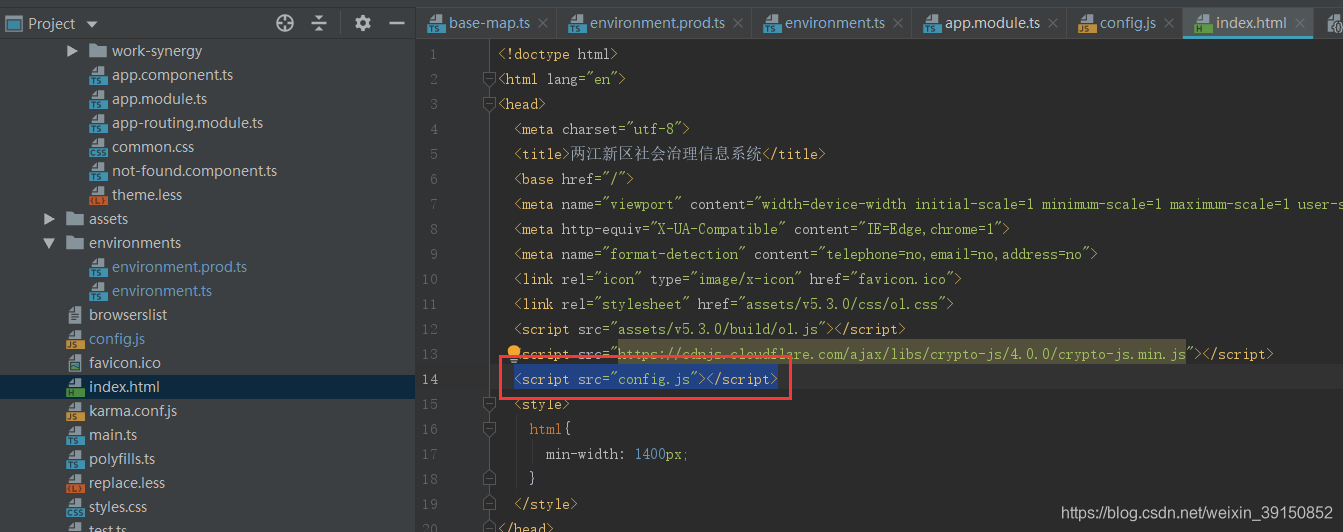Select common.css in project tree
The width and height of the screenshot is (1343, 532).
(x=153, y=147)
